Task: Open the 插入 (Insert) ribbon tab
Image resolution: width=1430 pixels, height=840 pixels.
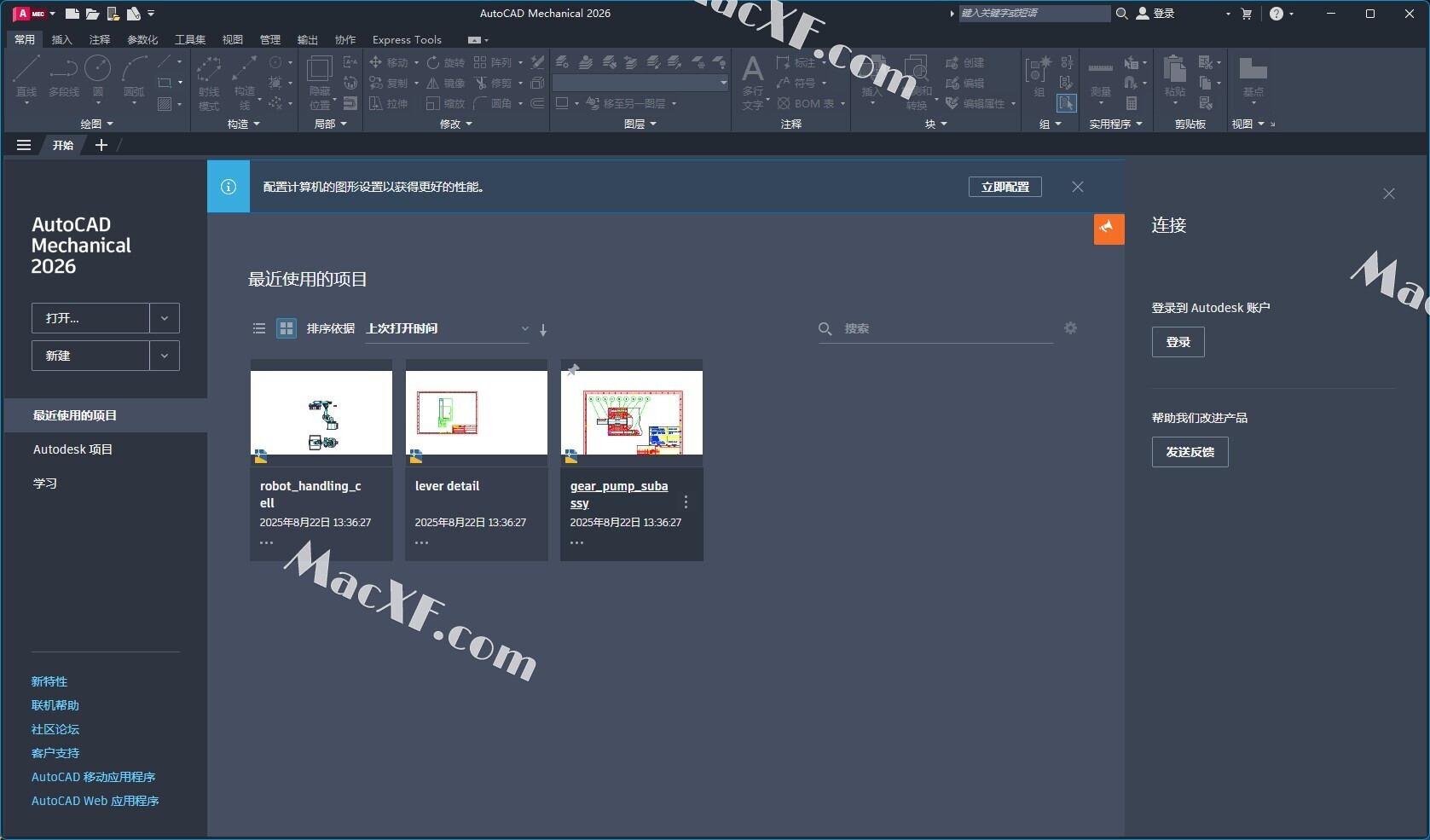Action: pyautogui.click(x=62, y=39)
